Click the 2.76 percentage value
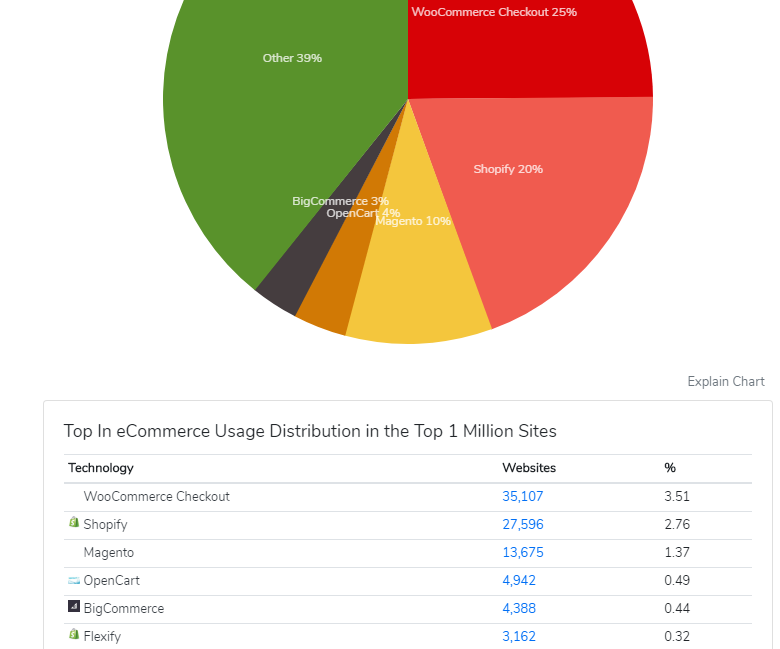 [677, 524]
